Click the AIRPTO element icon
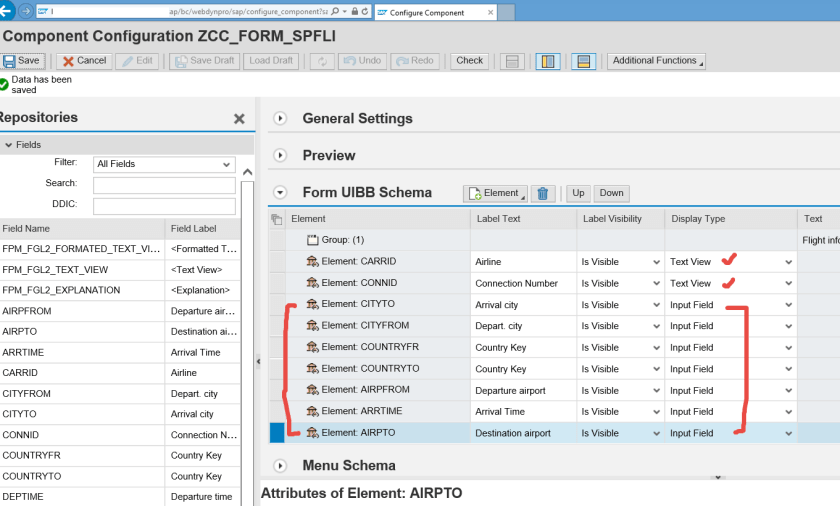Screen dimensions: 840x506 point(312,433)
